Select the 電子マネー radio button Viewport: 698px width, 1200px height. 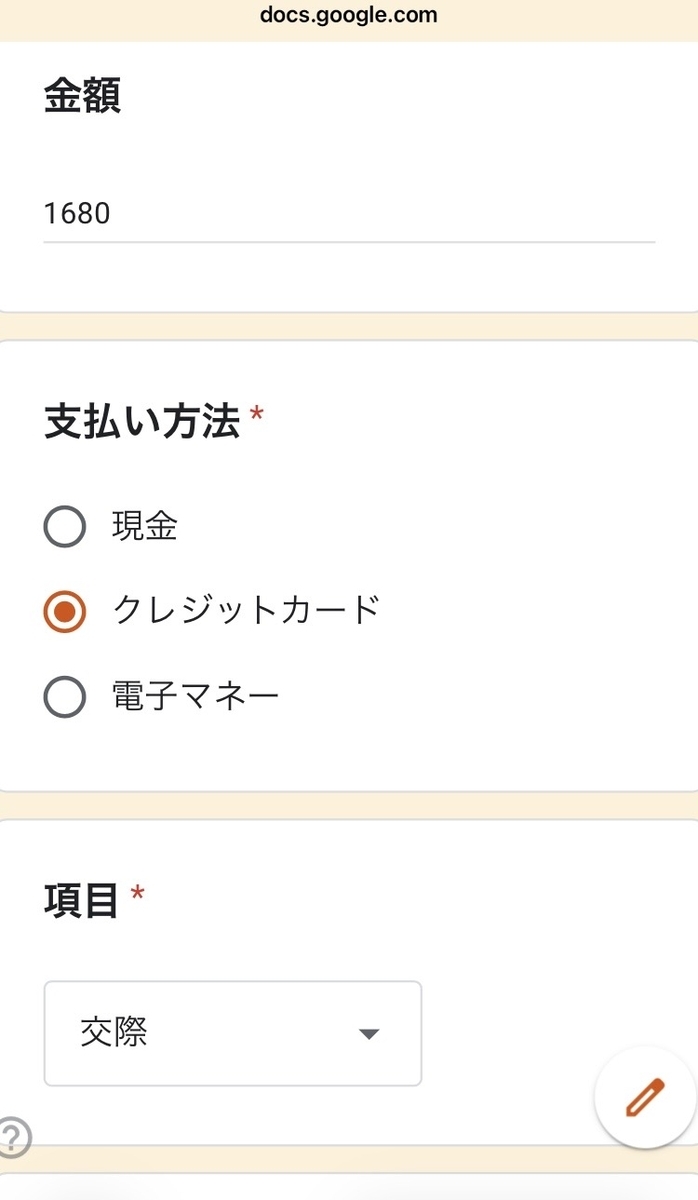pyautogui.click(x=63, y=696)
